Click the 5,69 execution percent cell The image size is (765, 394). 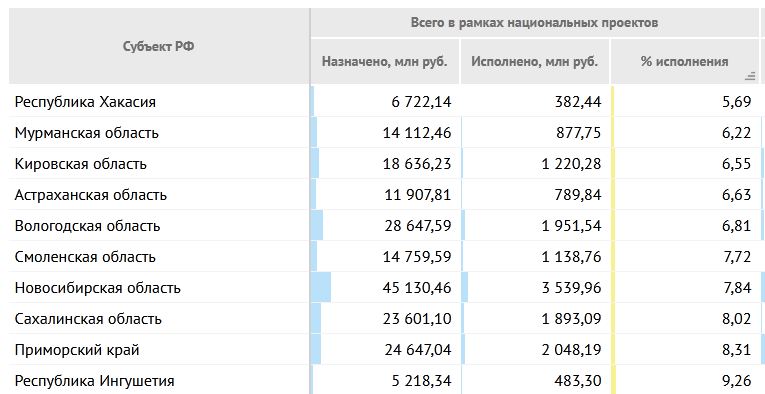coord(737,102)
